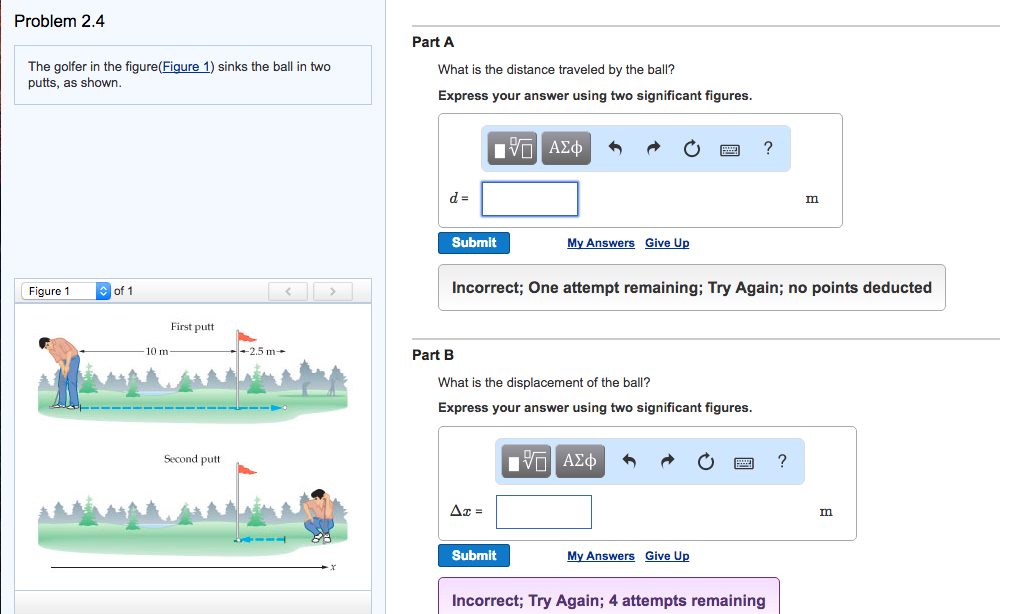
Task: Submit the Part B answer
Action: point(473,555)
